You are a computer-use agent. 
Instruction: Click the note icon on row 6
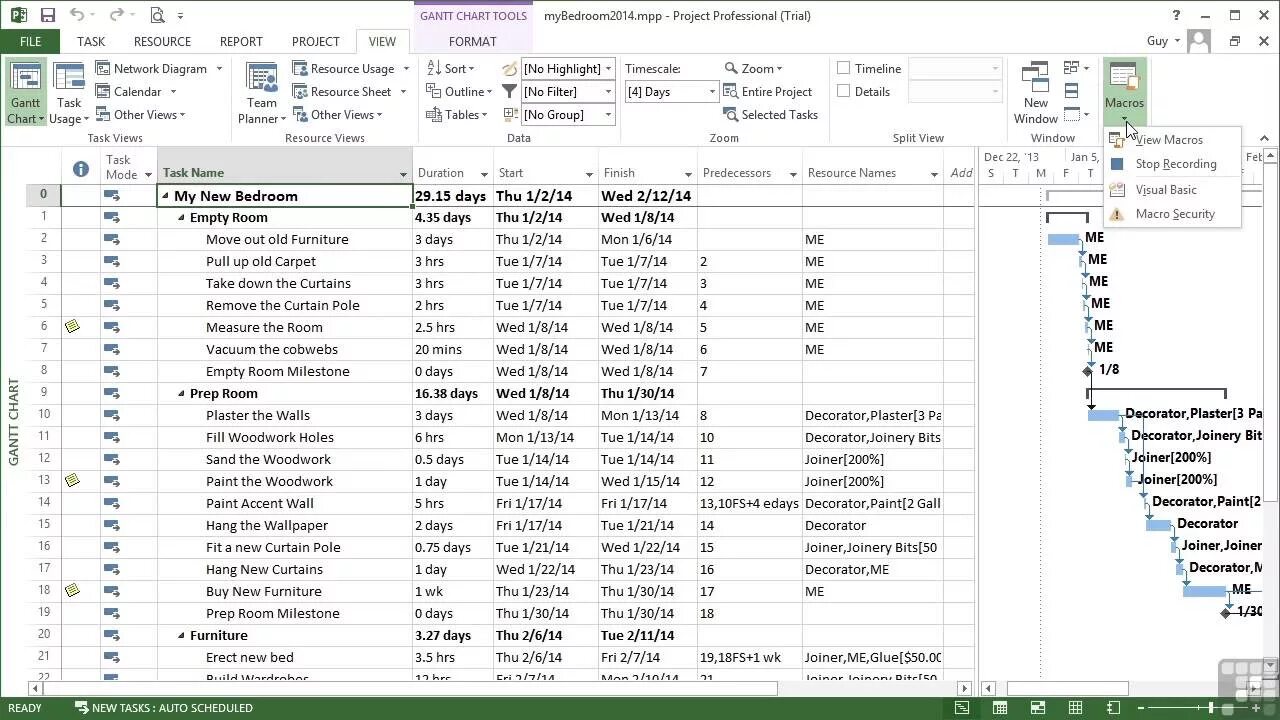(72, 326)
